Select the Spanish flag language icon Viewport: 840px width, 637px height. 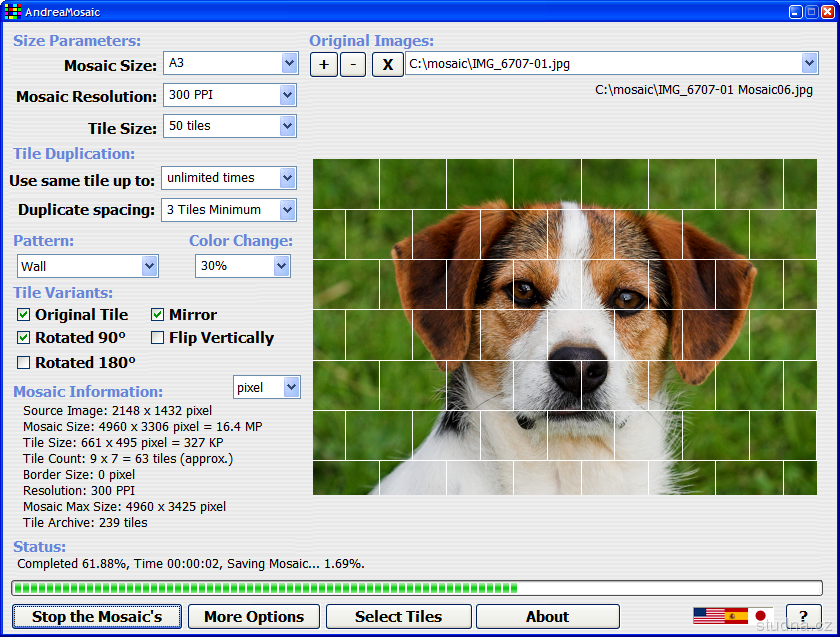(x=736, y=616)
